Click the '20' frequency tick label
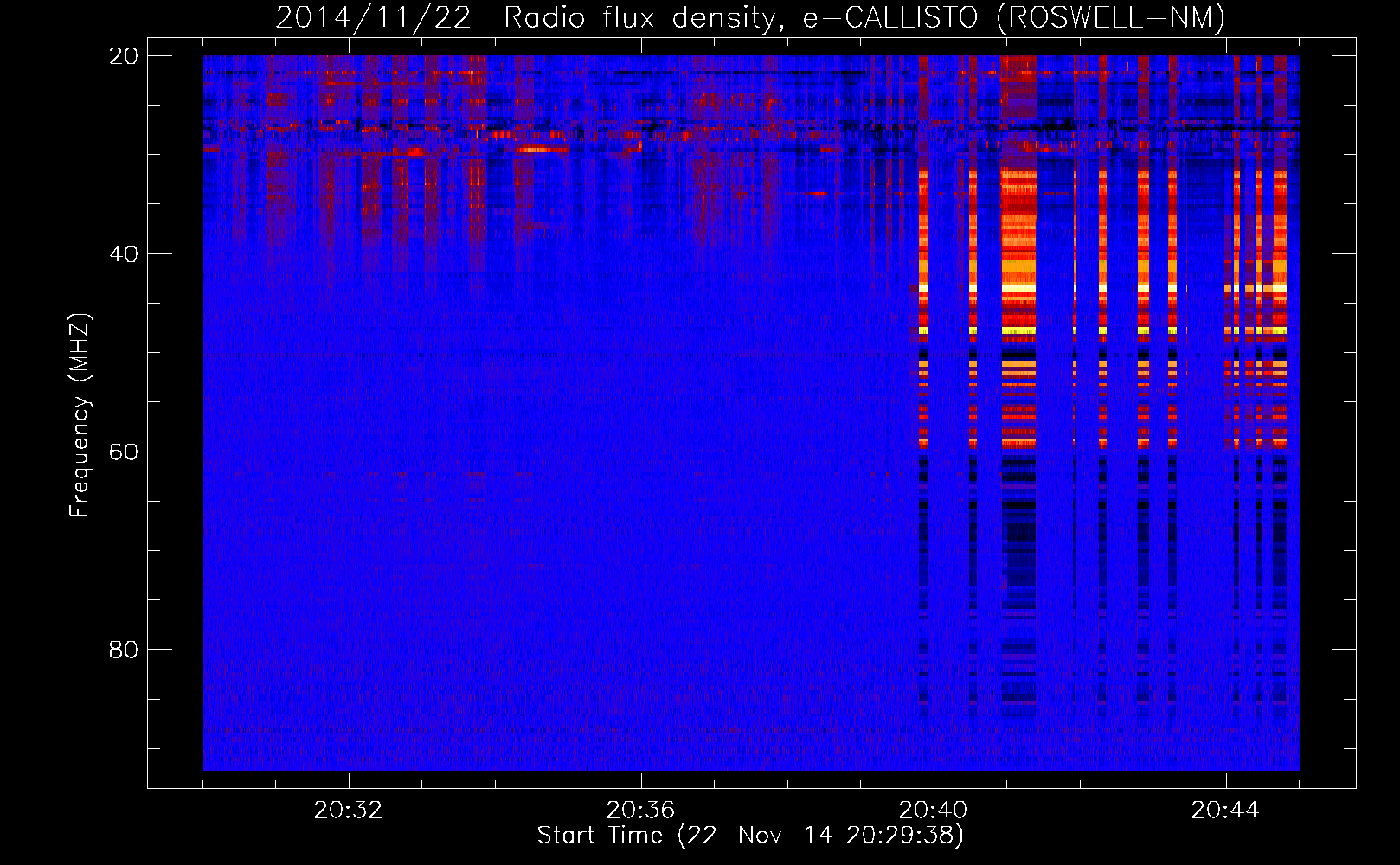Image resolution: width=1400 pixels, height=865 pixels. point(124,56)
